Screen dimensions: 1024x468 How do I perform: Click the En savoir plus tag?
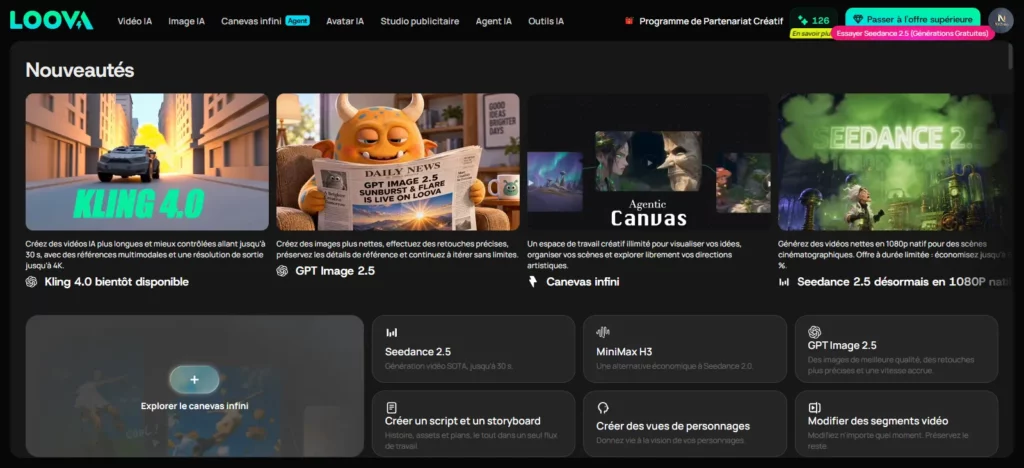812,33
